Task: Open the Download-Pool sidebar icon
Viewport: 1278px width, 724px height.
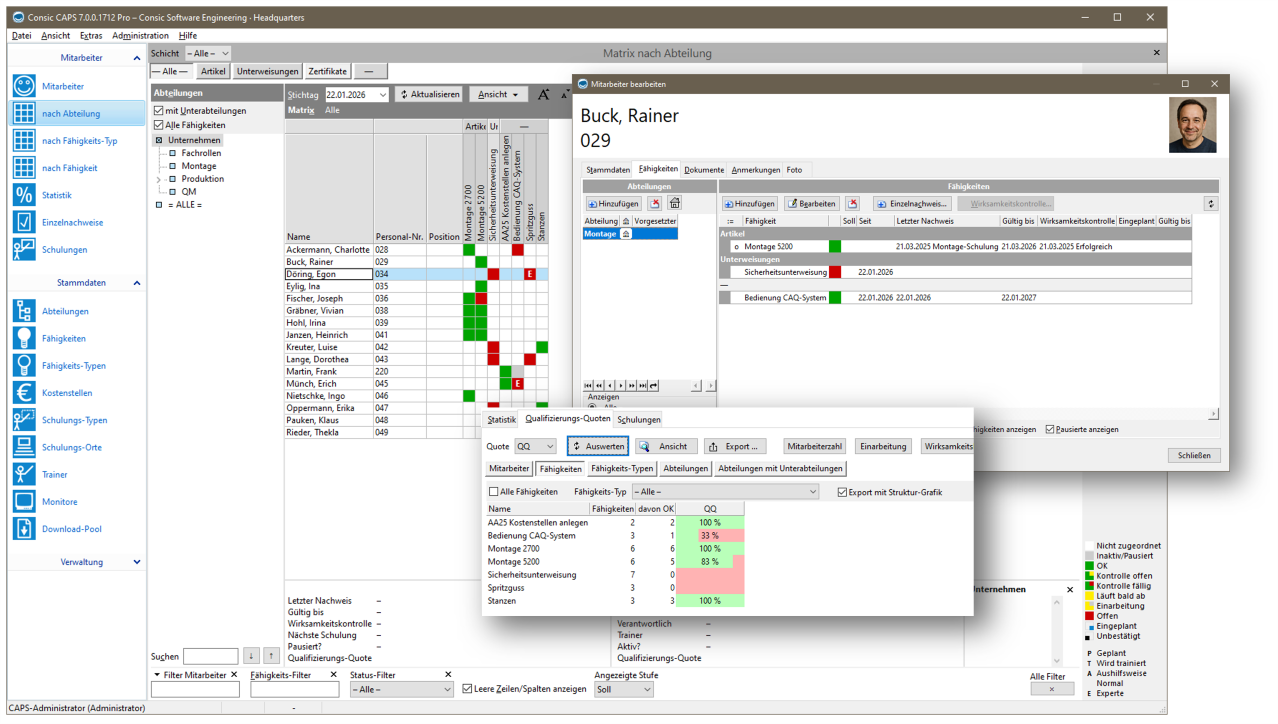Action: click(24, 529)
